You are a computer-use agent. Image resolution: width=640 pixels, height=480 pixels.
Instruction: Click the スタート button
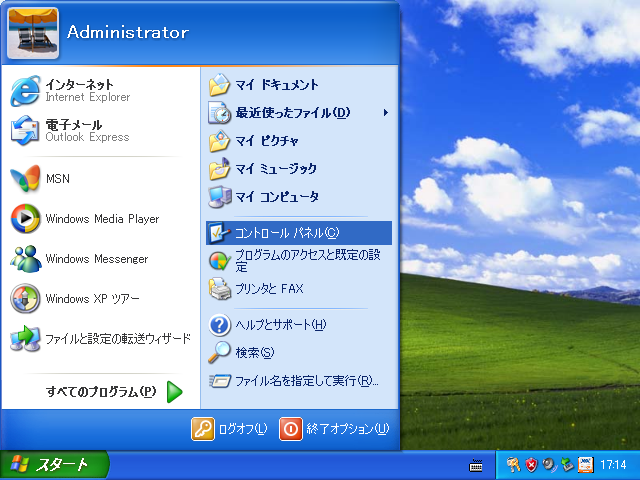tap(55, 465)
